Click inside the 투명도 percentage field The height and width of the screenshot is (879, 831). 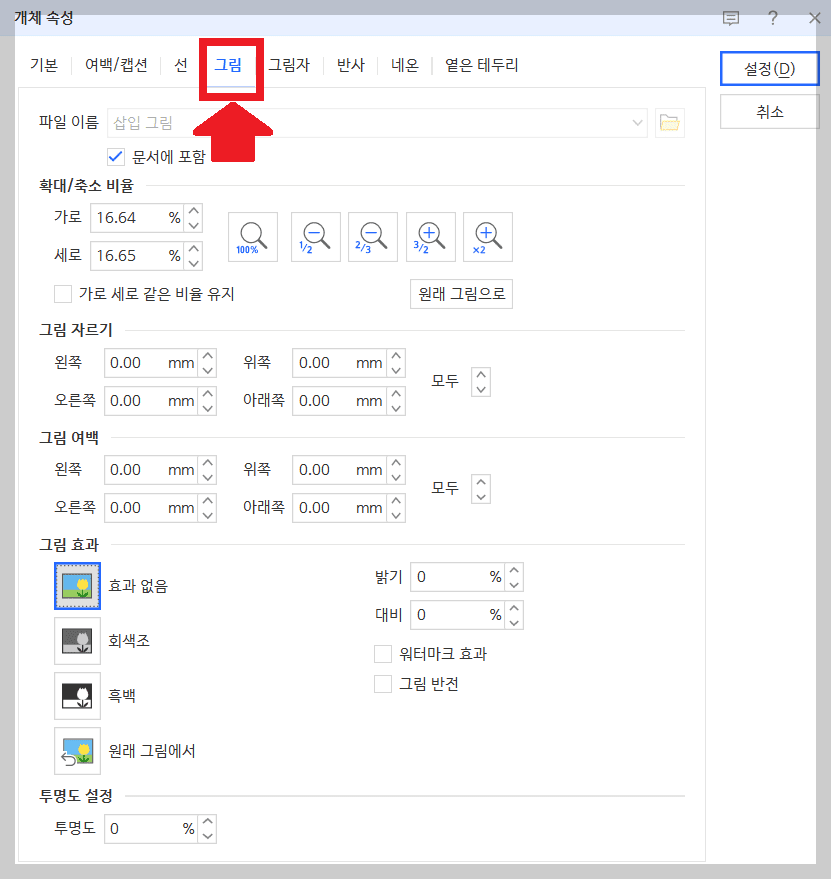[148, 828]
